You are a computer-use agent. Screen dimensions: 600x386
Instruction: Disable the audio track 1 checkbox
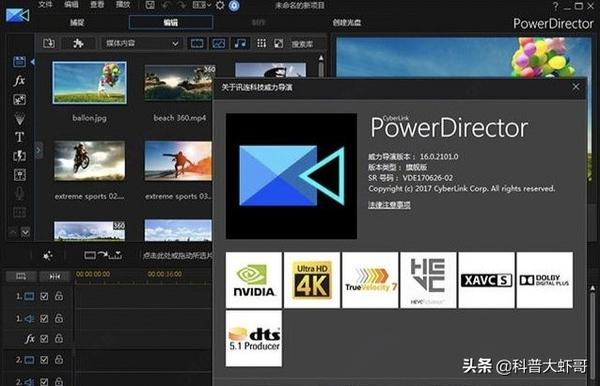[x=44, y=318]
